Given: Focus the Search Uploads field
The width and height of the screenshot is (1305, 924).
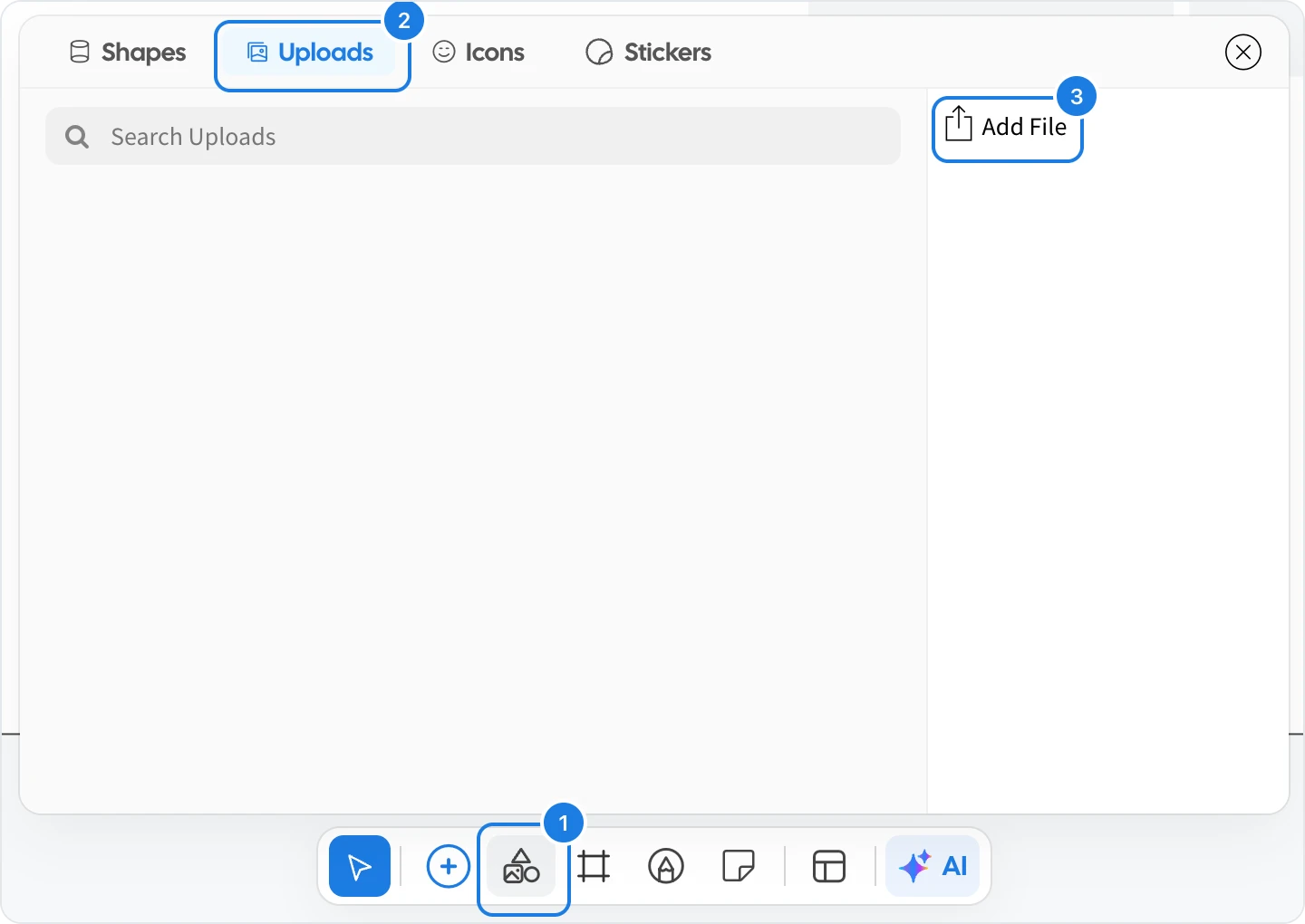Looking at the screenshot, I should coord(473,136).
